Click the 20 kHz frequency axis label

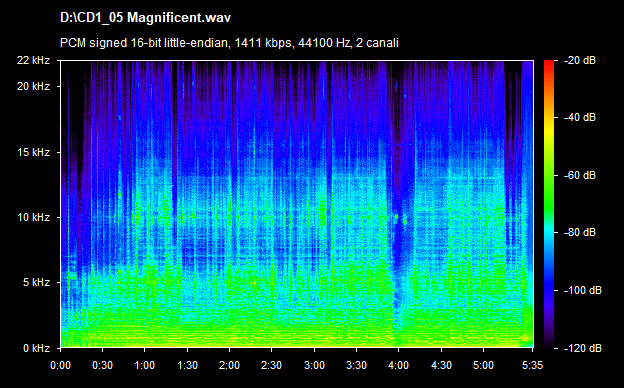pos(33,86)
